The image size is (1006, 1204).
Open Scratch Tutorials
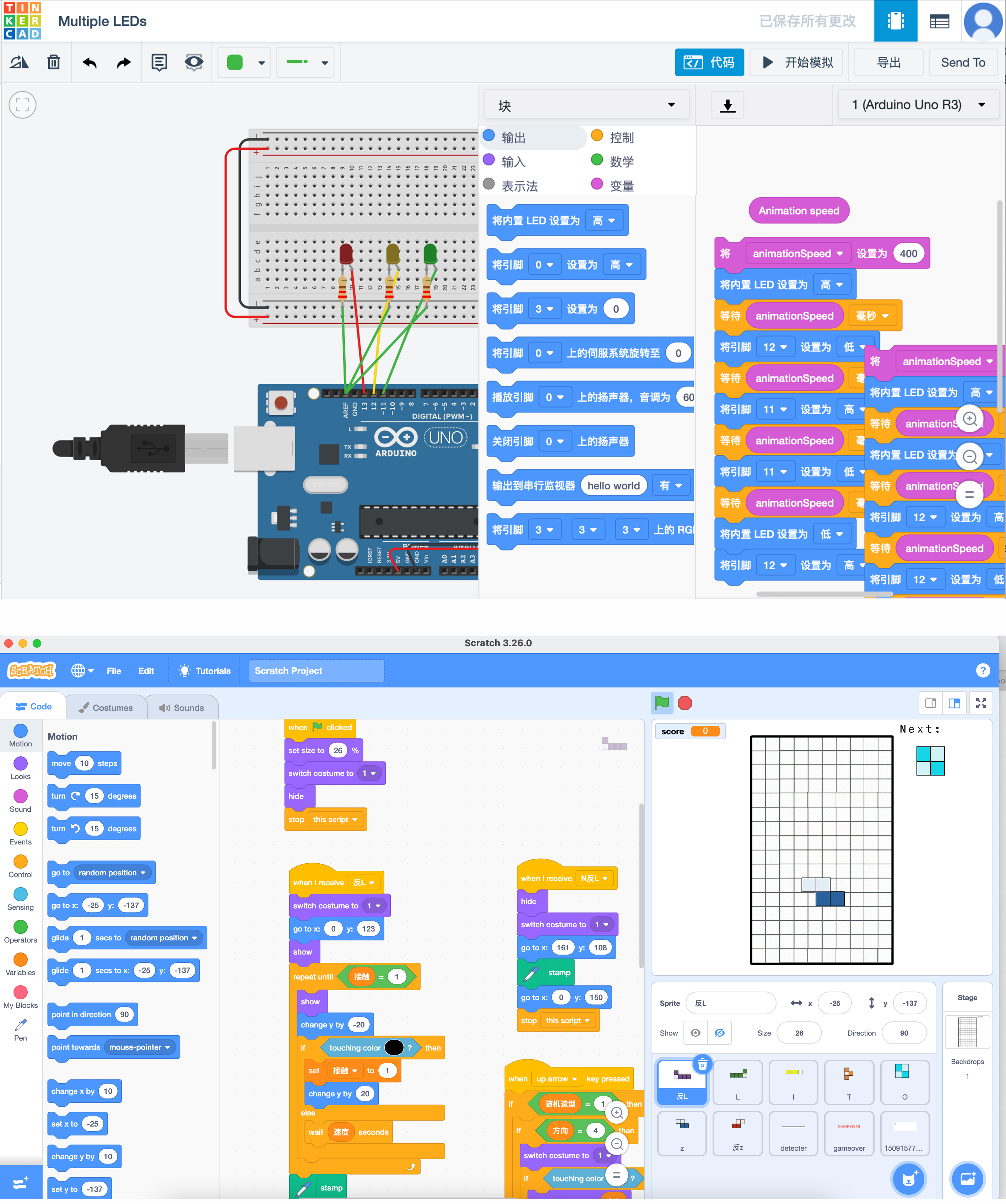coord(205,671)
